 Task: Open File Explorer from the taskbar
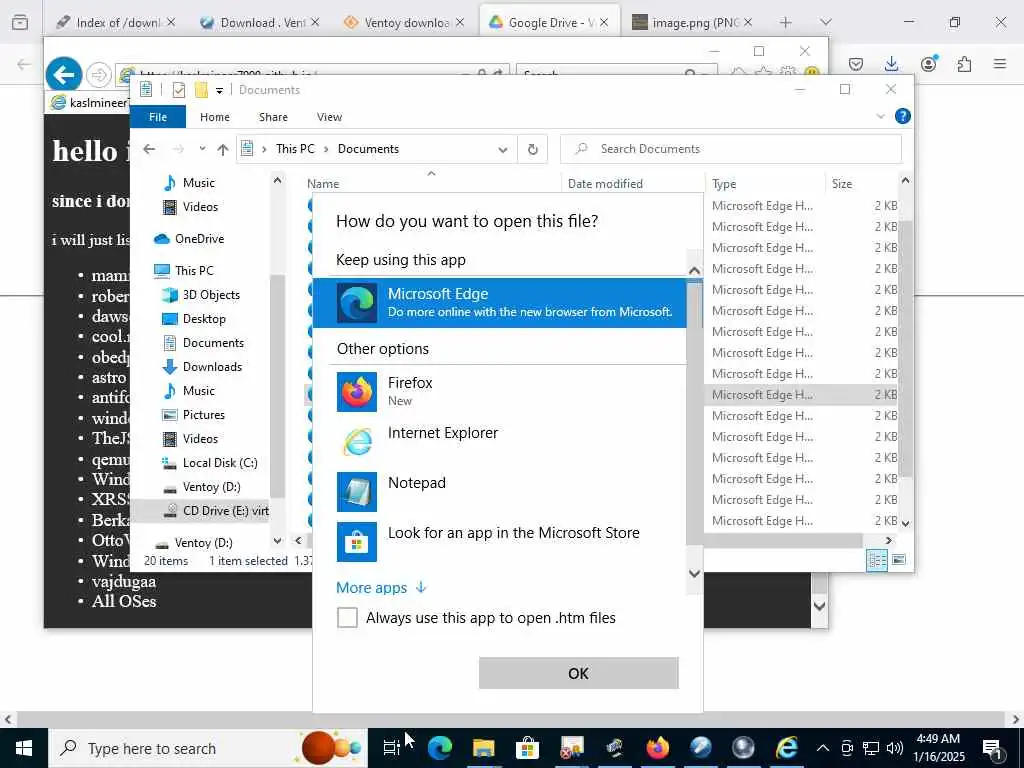coord(483,748)
